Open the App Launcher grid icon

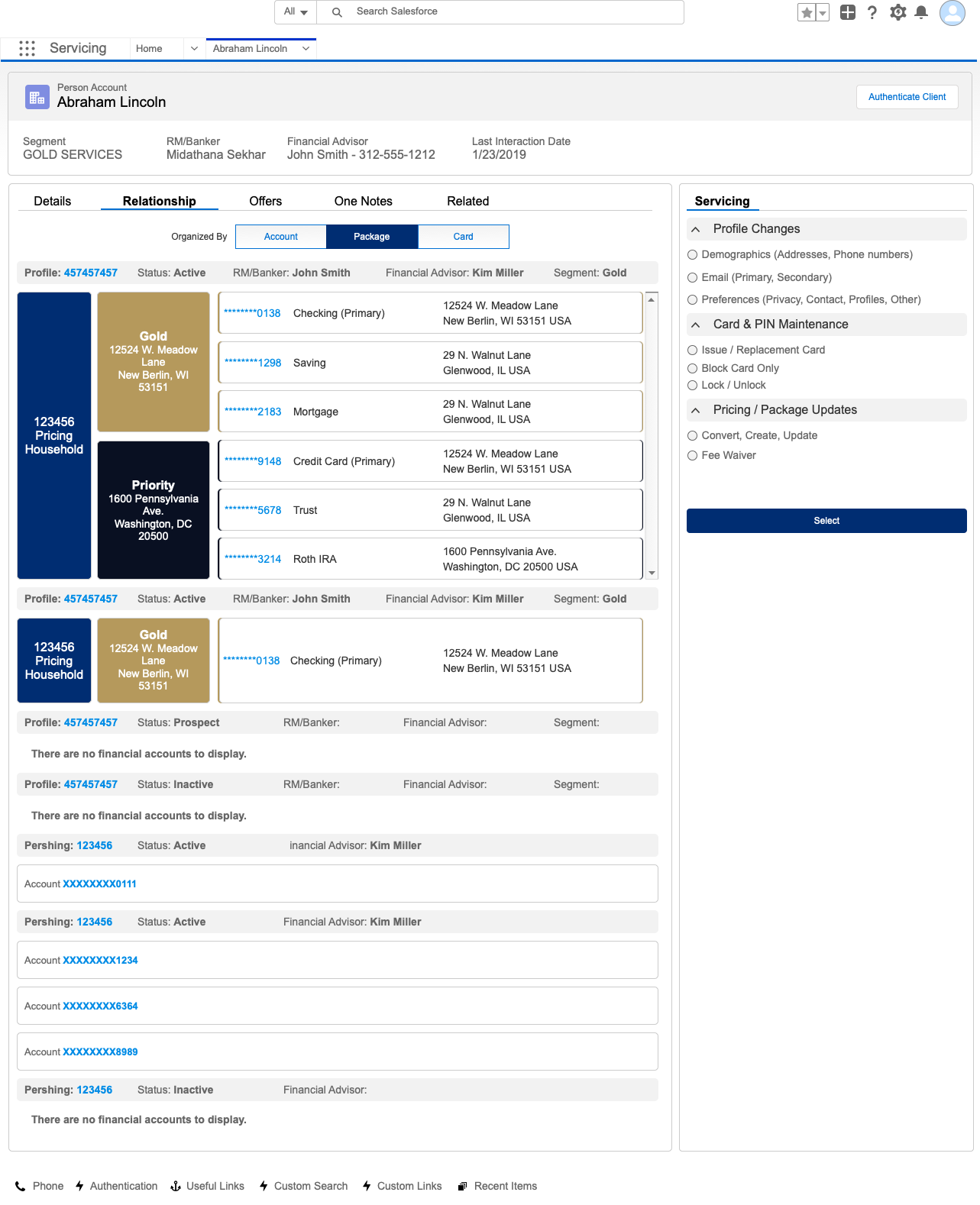[27, 48]
